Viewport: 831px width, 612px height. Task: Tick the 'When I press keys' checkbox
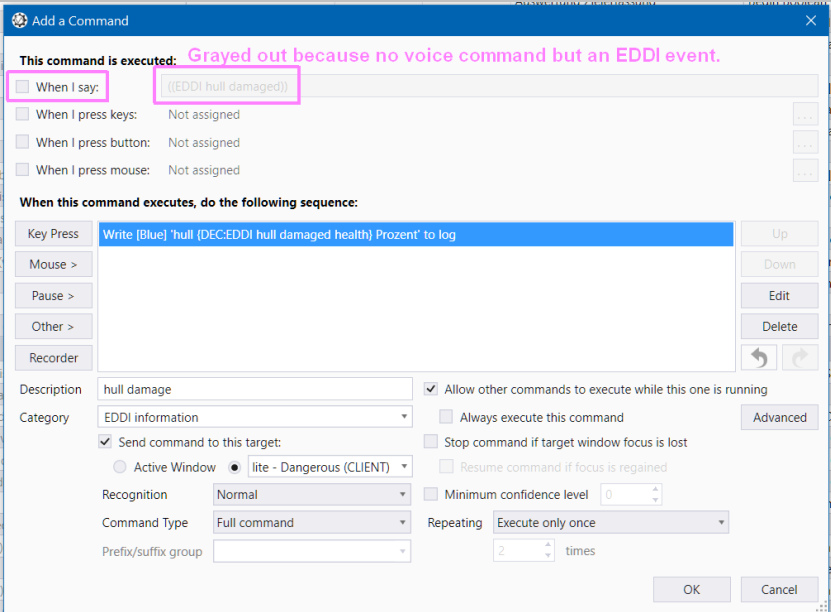(x=22, y=114)
